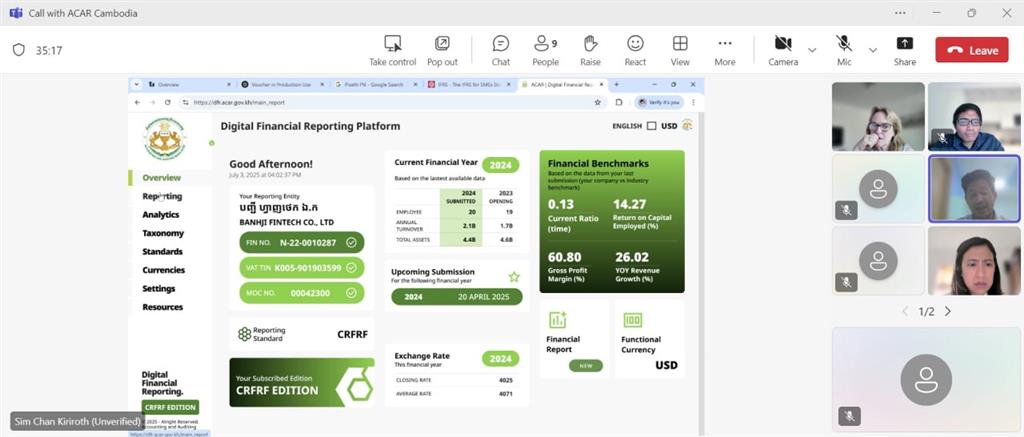Open the Reporting sidebar item
1024x437 pixels.
pyautogui.click(x=162, y=196)
